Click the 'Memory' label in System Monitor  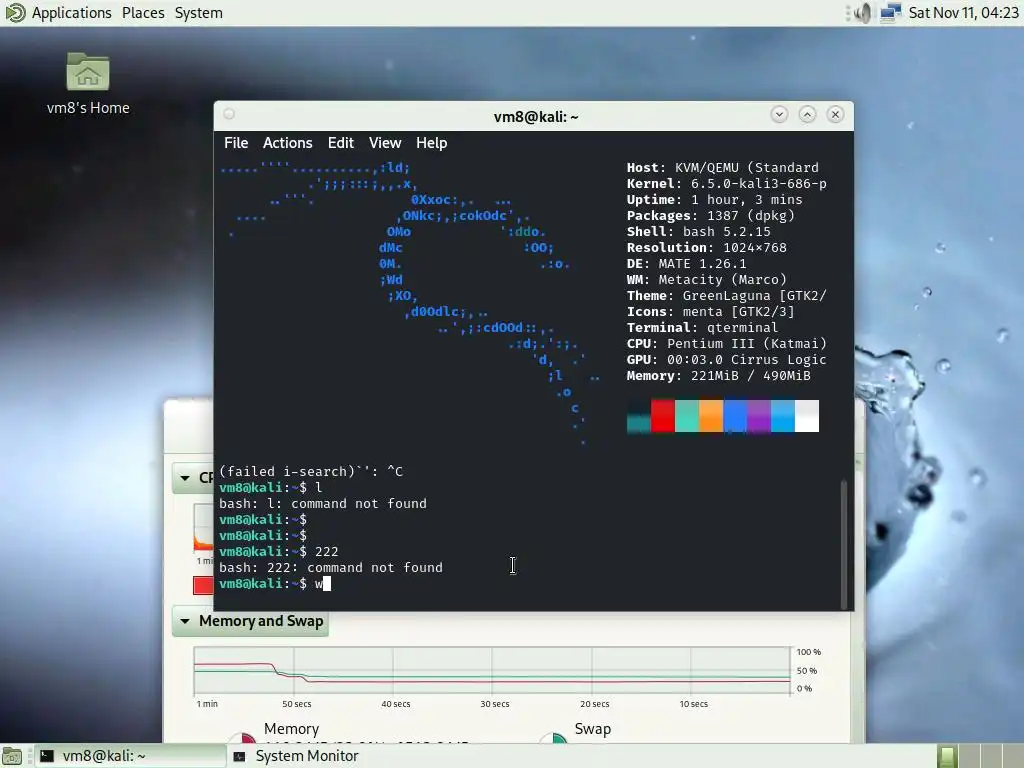tap(291, 729)
